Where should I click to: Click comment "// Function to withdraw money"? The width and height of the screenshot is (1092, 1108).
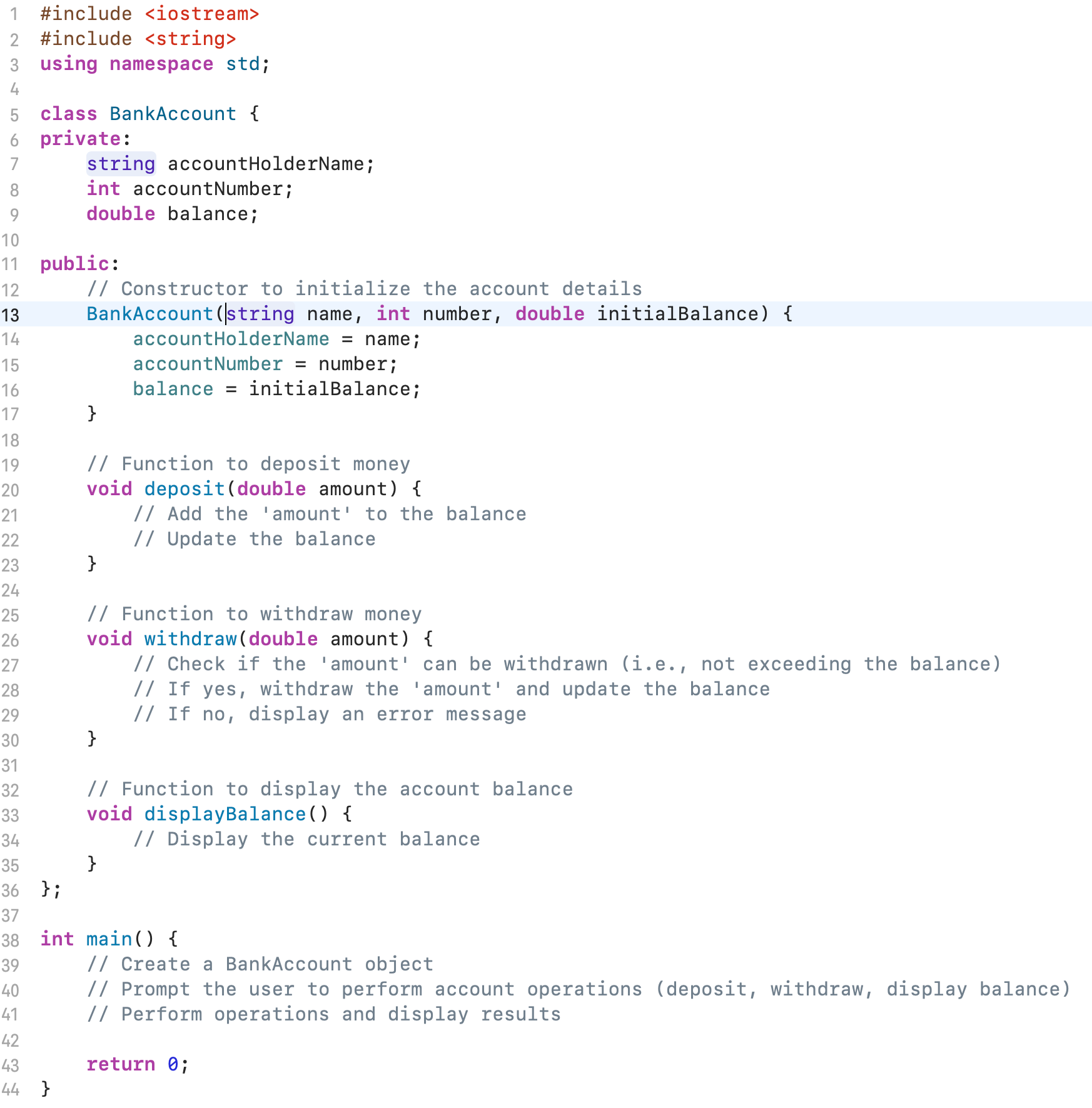(x=255, y=614)
